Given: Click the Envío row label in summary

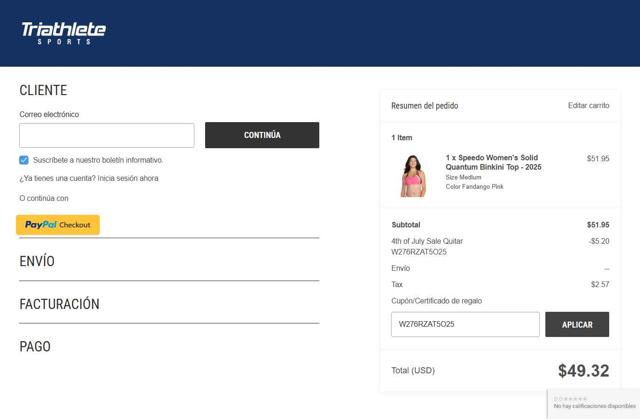Looking at the screenshot, I should pos(400,268).
